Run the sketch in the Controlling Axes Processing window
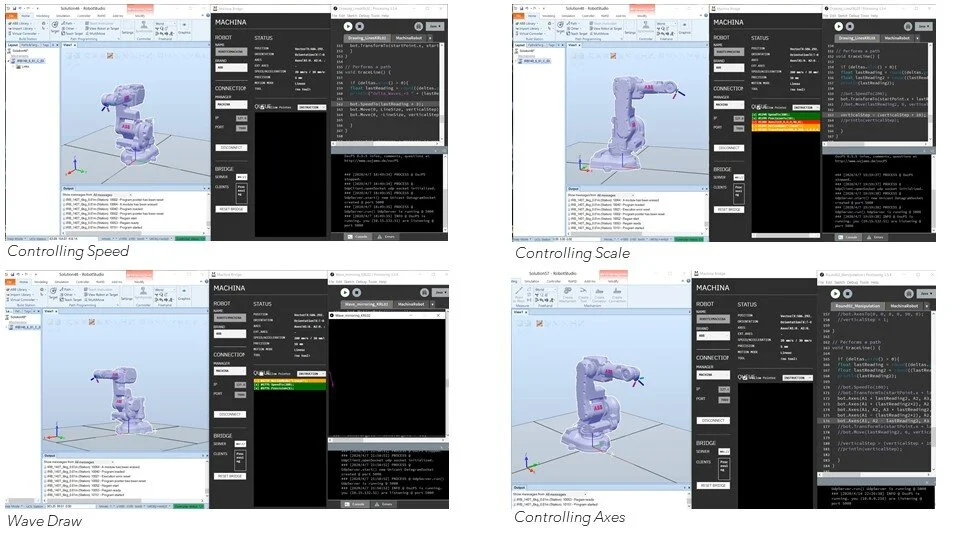The image size is (960, 540). [835, 293]
